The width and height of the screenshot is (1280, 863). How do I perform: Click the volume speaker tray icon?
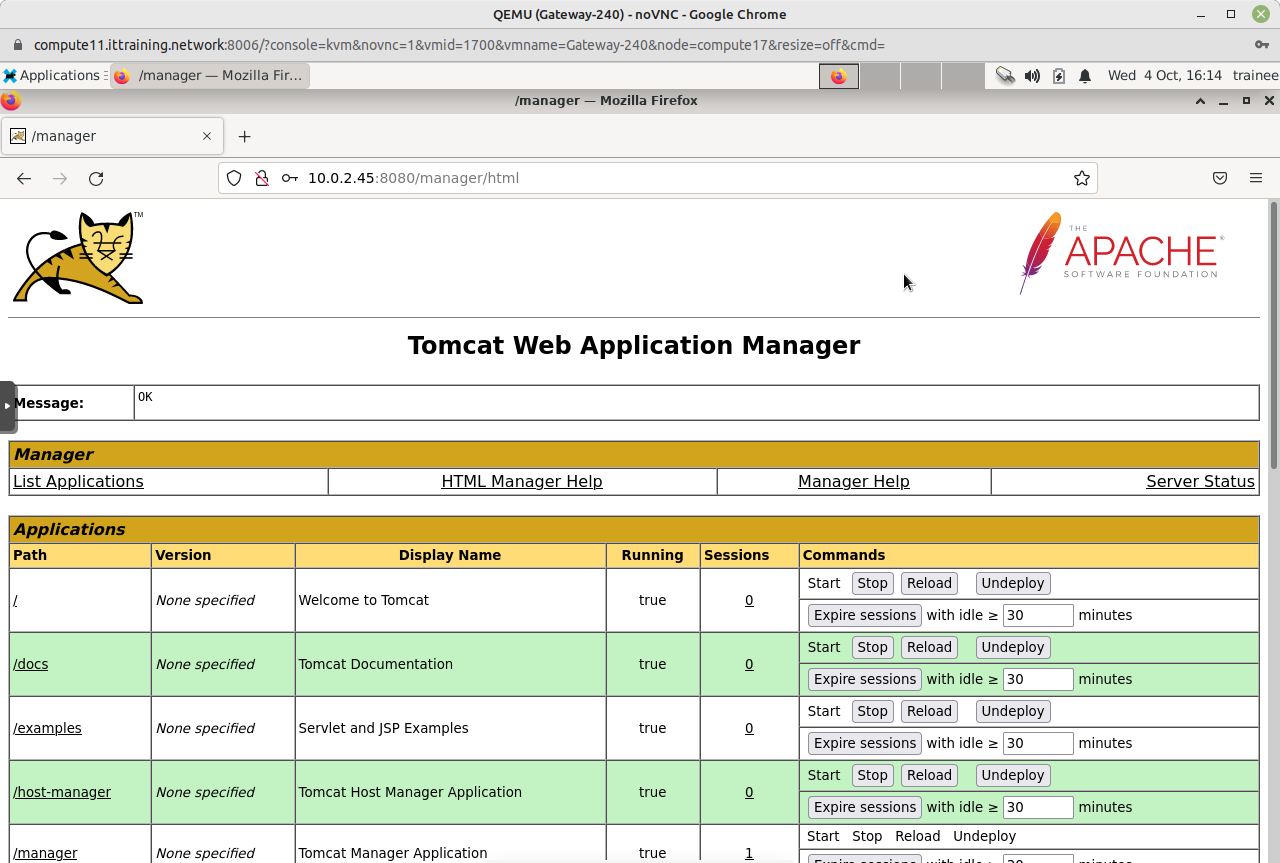pyautogui.click(x=1032, y=75)
